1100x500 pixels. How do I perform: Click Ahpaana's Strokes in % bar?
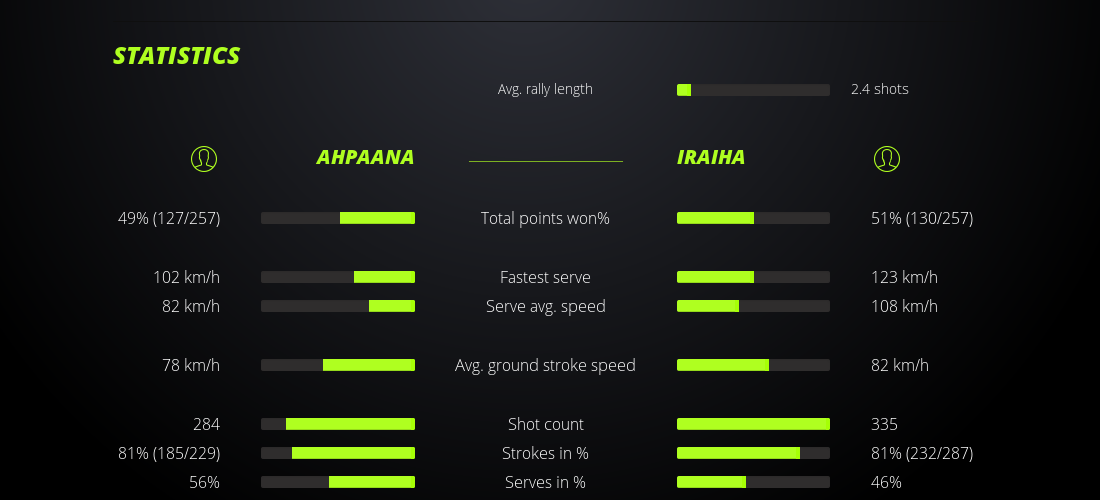click(x=338, y=453)
